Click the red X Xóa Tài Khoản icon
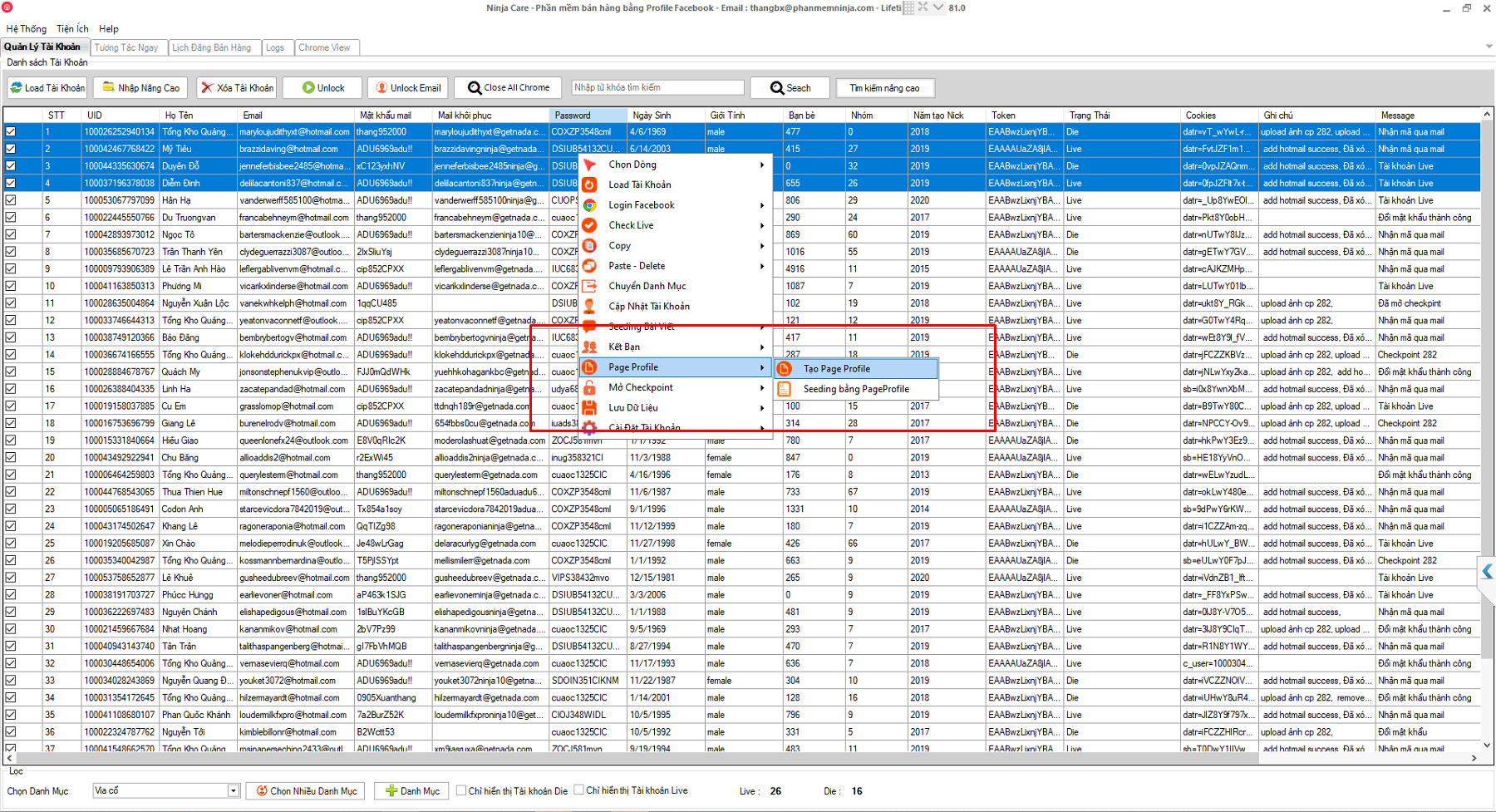 (x=207, y=87)
